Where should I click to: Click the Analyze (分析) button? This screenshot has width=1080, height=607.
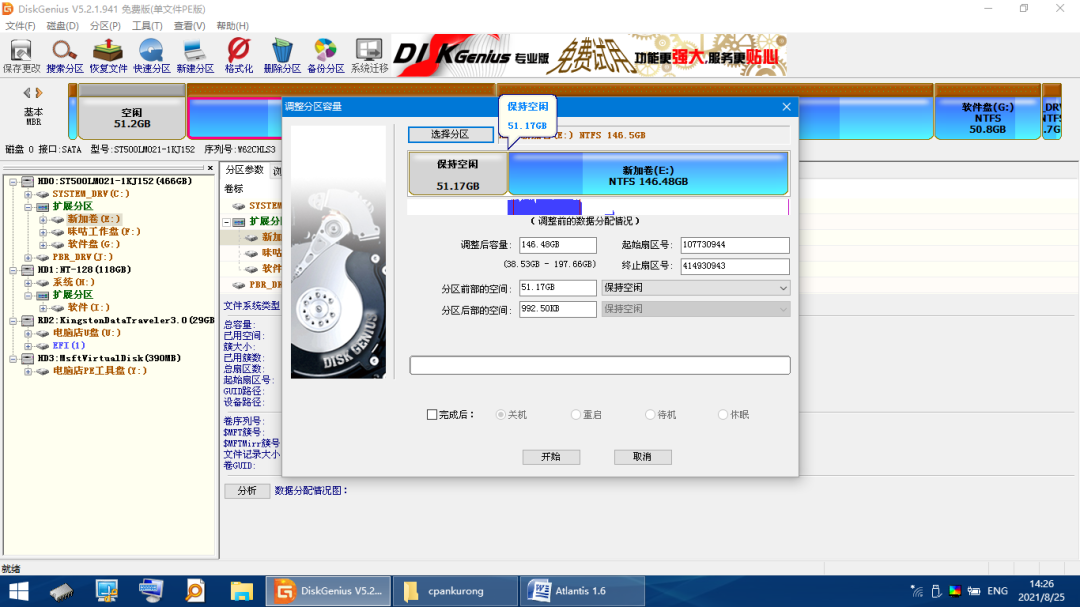tap(247, 491)
